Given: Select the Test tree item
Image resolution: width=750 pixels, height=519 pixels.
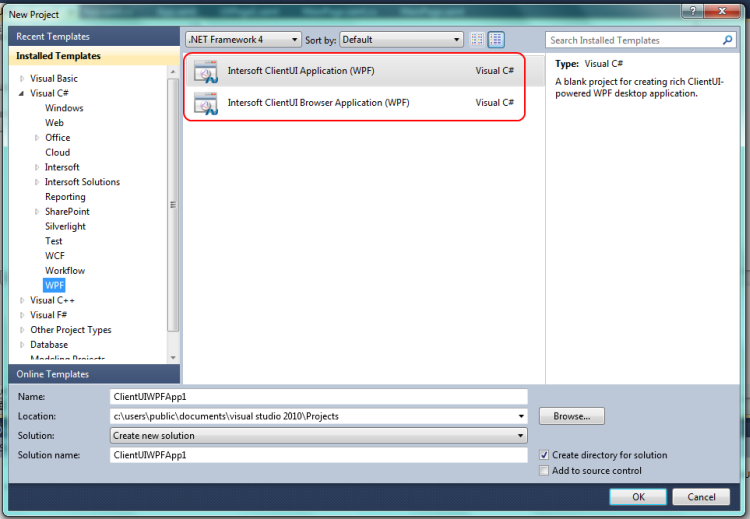Looking at the screenshot, I should point(54,241).
